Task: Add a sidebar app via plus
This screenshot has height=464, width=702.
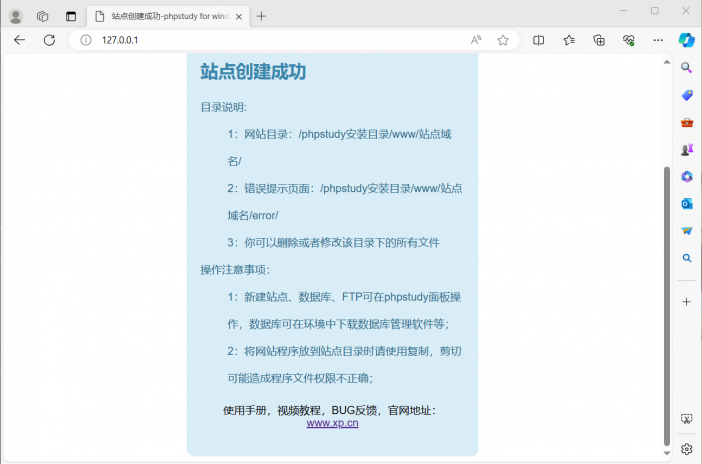Action: (x=687, y=302)
